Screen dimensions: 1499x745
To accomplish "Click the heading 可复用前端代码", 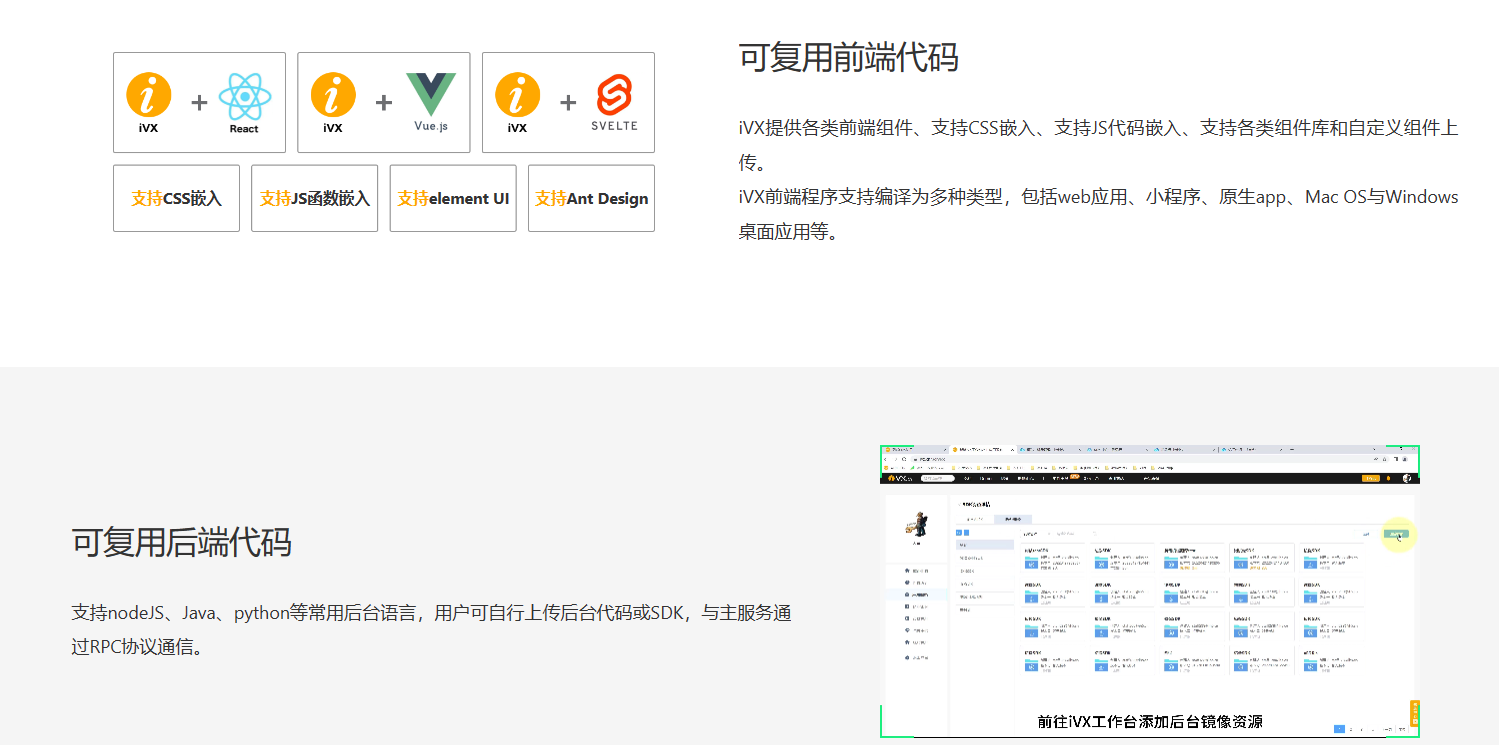I will pos(848,57).
